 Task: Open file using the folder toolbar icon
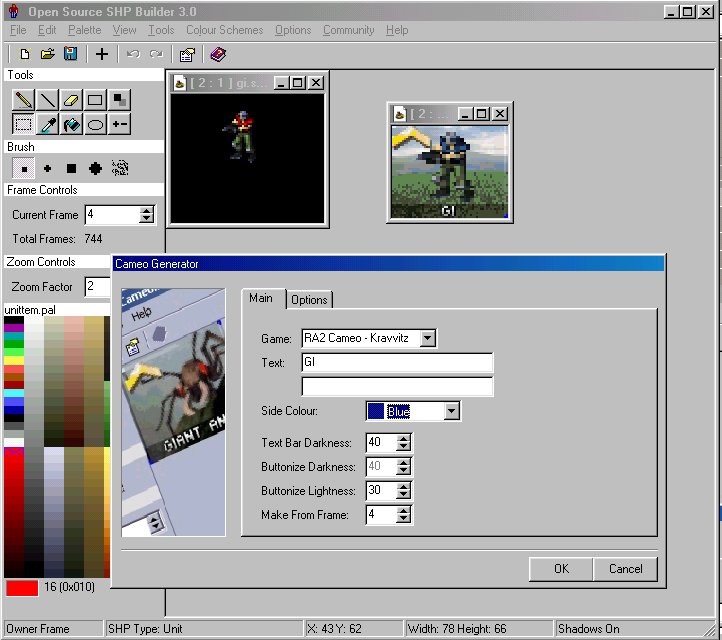click(47, 54)
